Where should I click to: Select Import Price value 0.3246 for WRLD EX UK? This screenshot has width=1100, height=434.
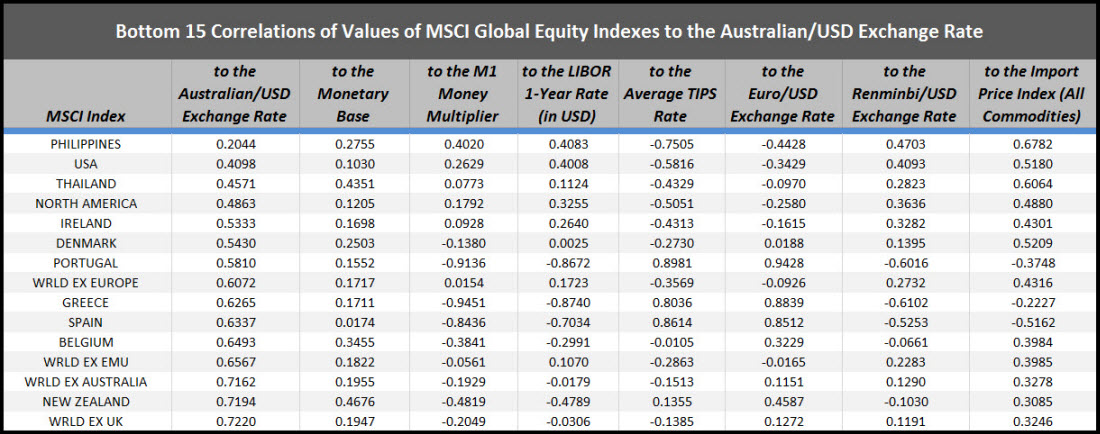pyautogui.click(x=1032, y=422)
